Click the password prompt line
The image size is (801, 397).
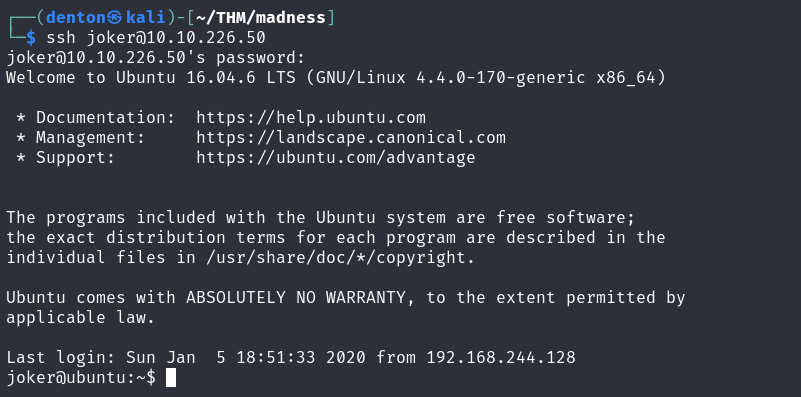pos(155,58)
